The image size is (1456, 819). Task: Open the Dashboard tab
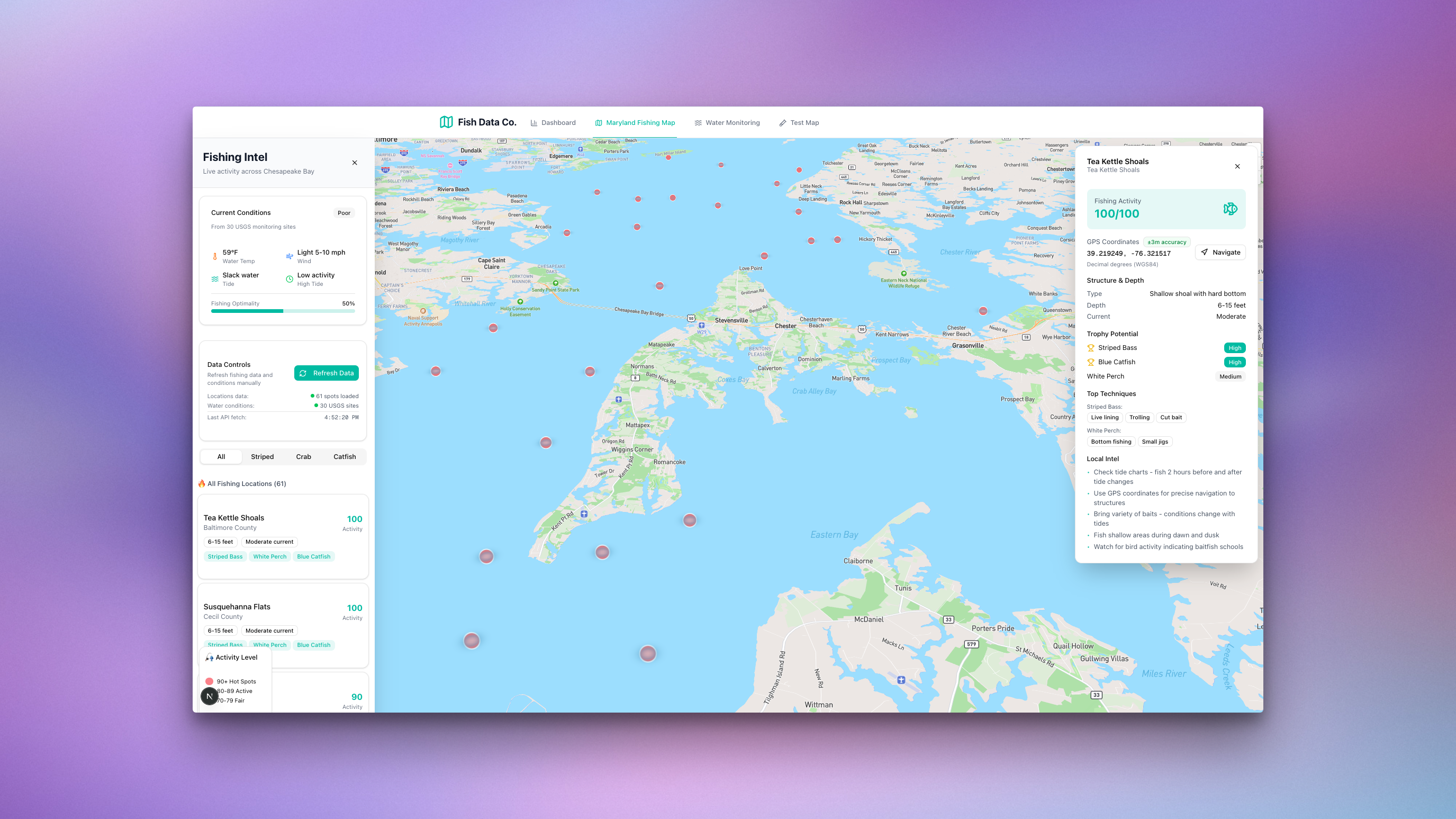553,123
